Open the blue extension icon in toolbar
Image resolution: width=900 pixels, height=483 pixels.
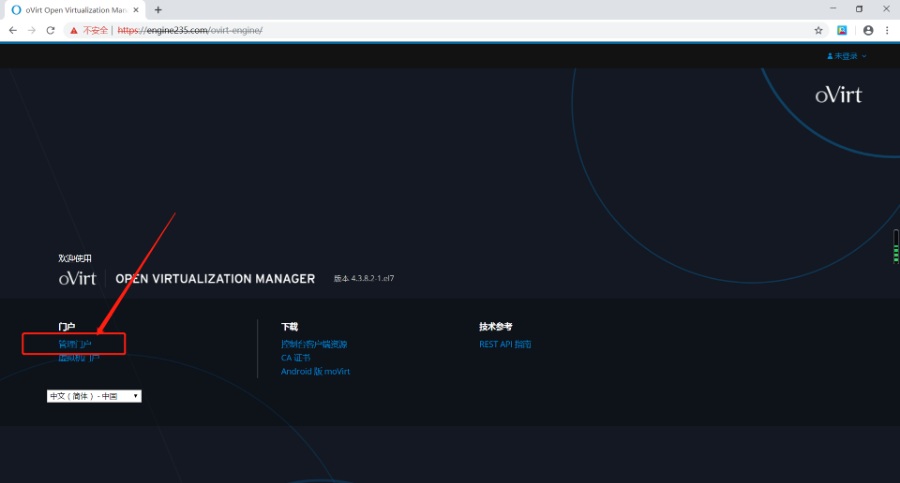[842, 30]
